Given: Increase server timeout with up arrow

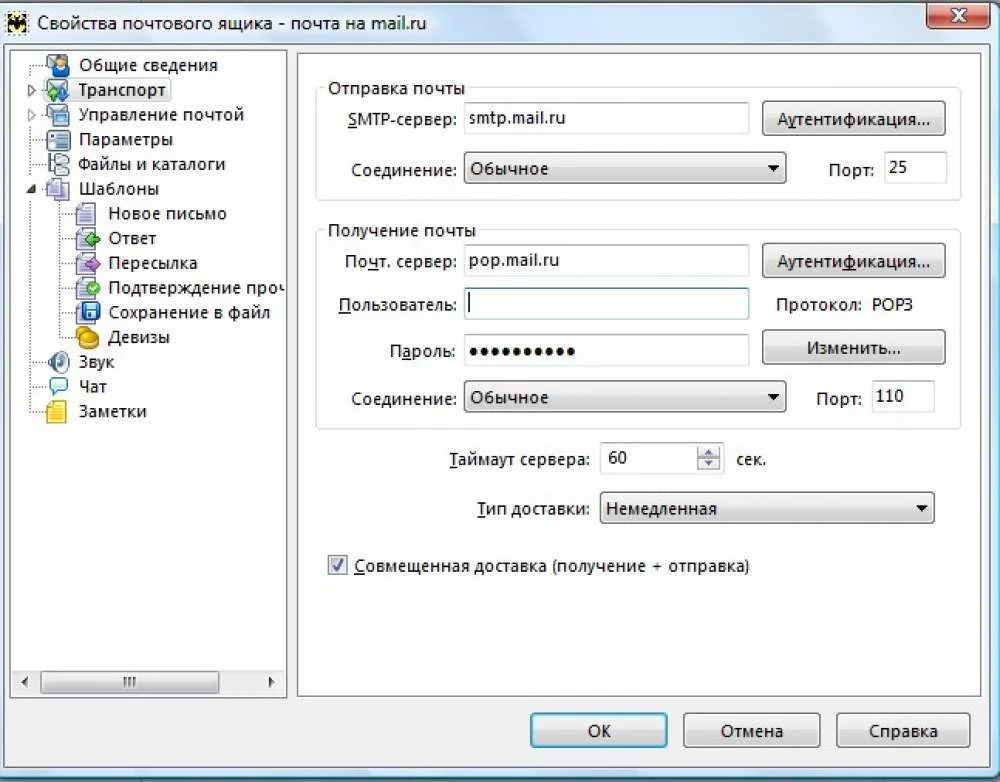Looking at the screenshot, I should click(709, 452).
